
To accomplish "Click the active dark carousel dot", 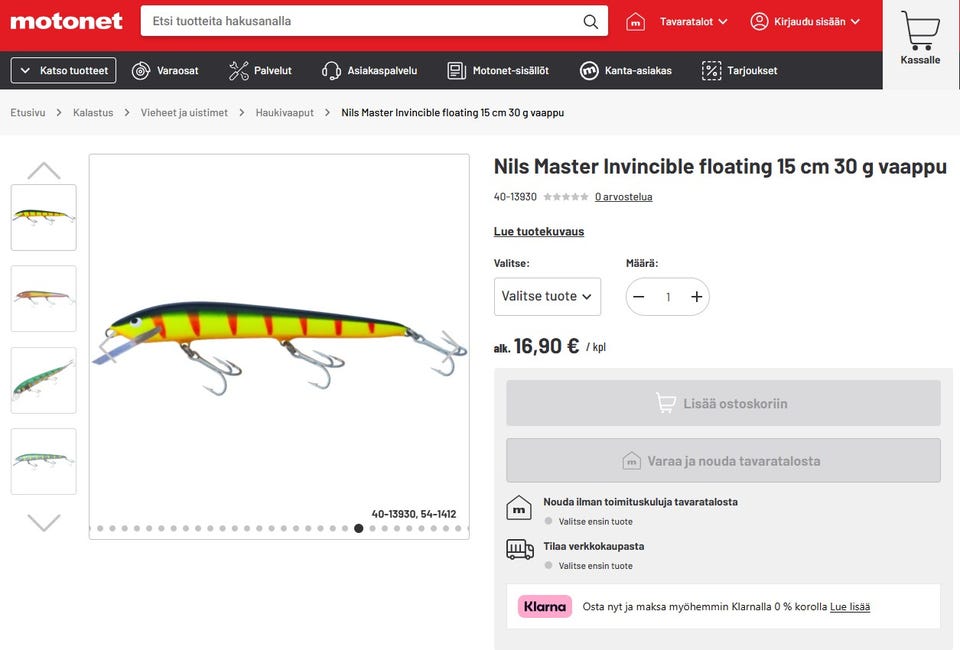I will click(x=359, y=528).
